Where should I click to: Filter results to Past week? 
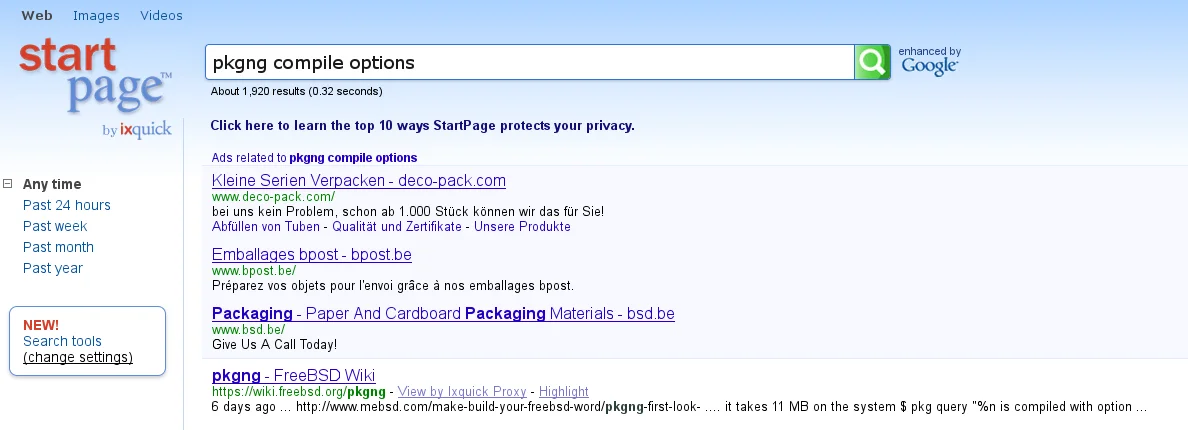55,226
